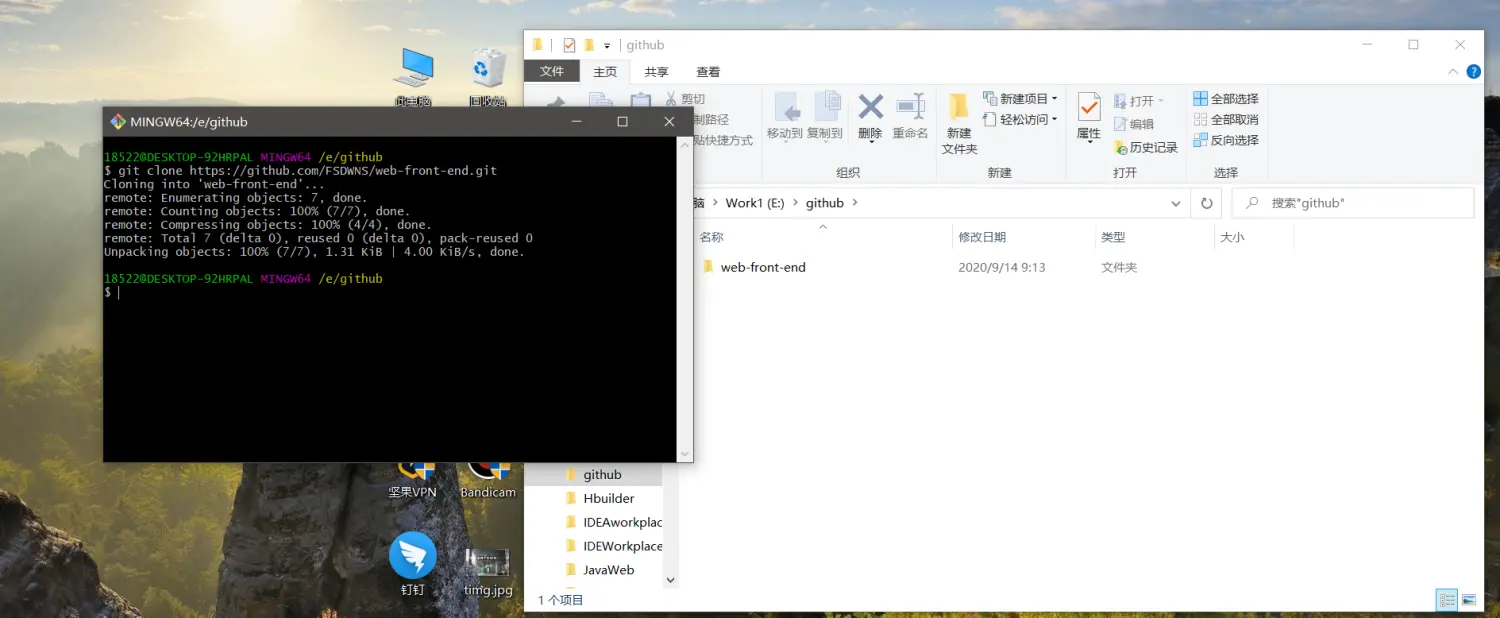
Task: Click Select all (全部选择) button
Action: (1226, 99)
